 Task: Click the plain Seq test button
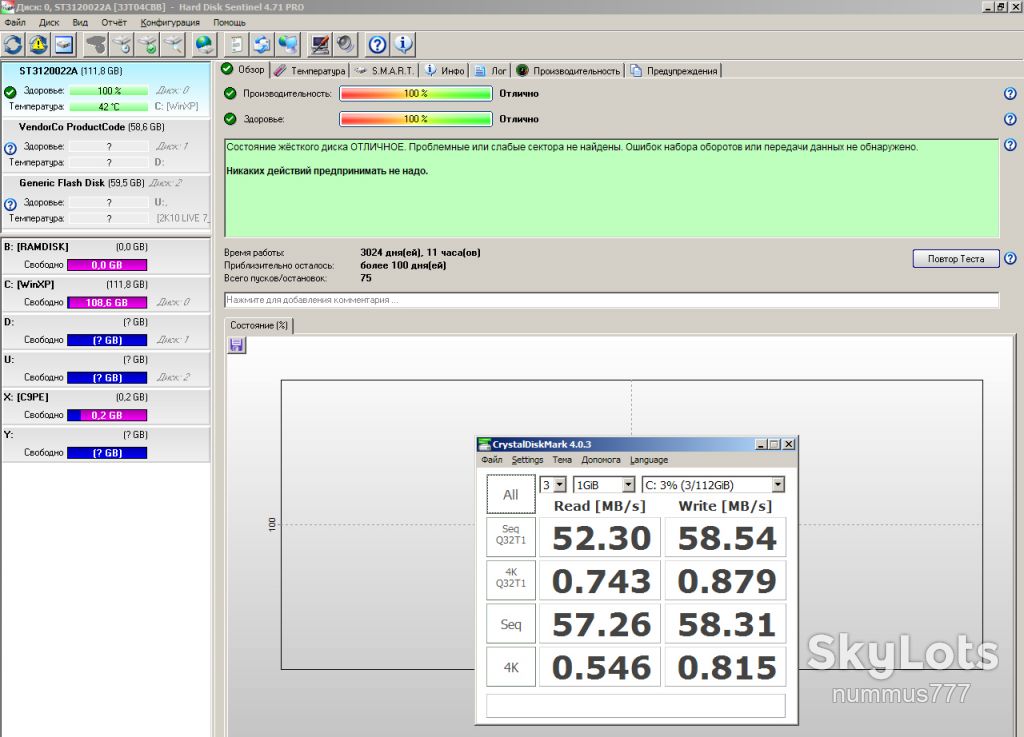click(511, 624)
